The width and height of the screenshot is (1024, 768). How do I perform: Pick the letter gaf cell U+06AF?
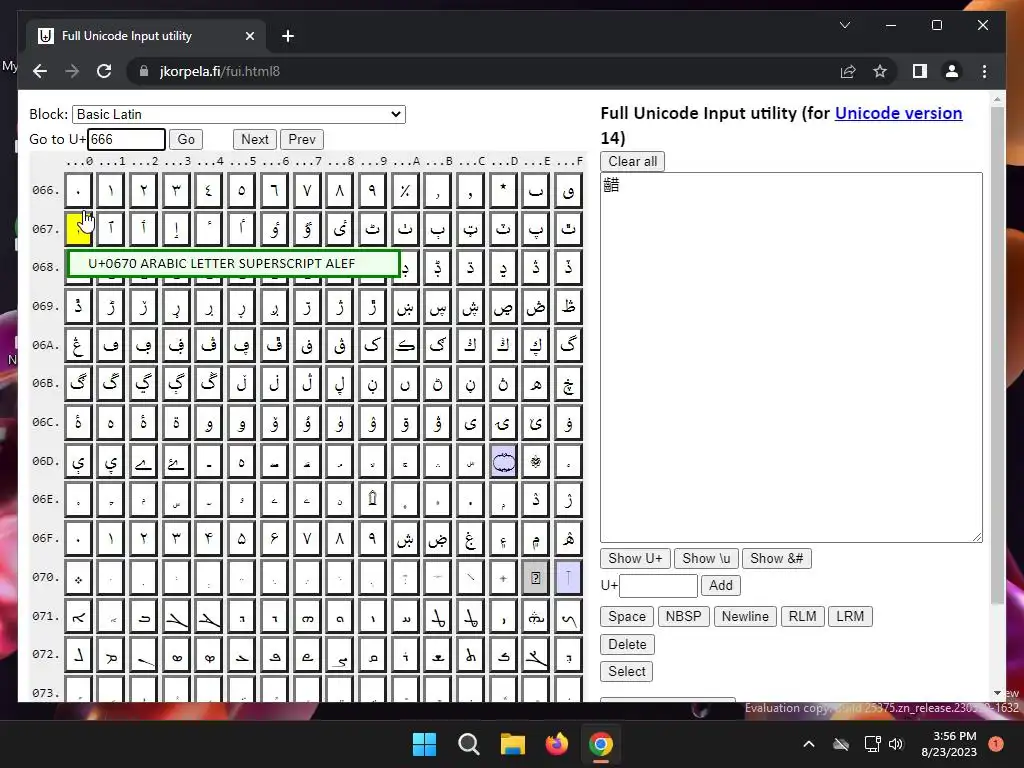point(568,345)
